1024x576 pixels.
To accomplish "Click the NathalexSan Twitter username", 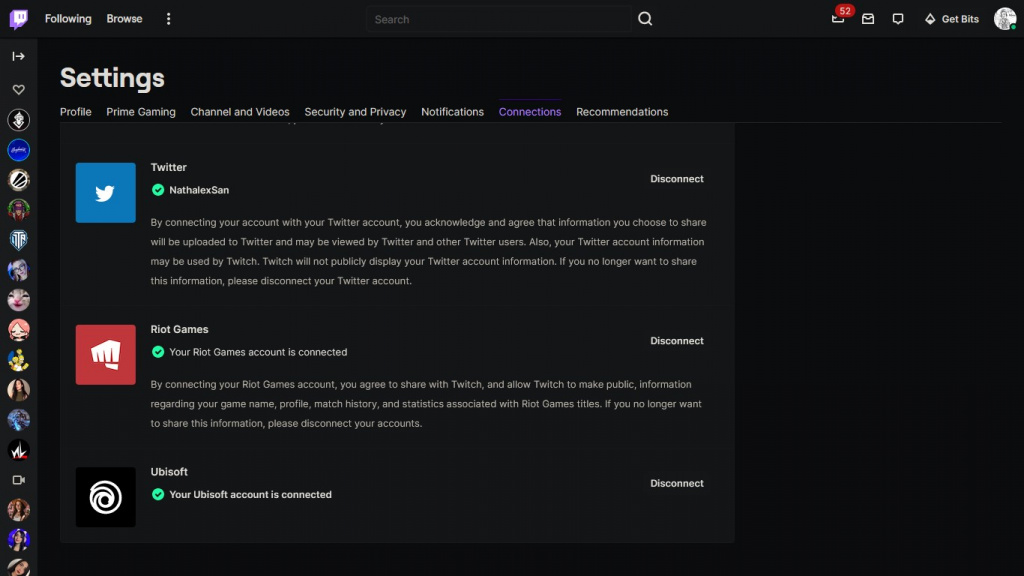I will click(x=199, y=190).
